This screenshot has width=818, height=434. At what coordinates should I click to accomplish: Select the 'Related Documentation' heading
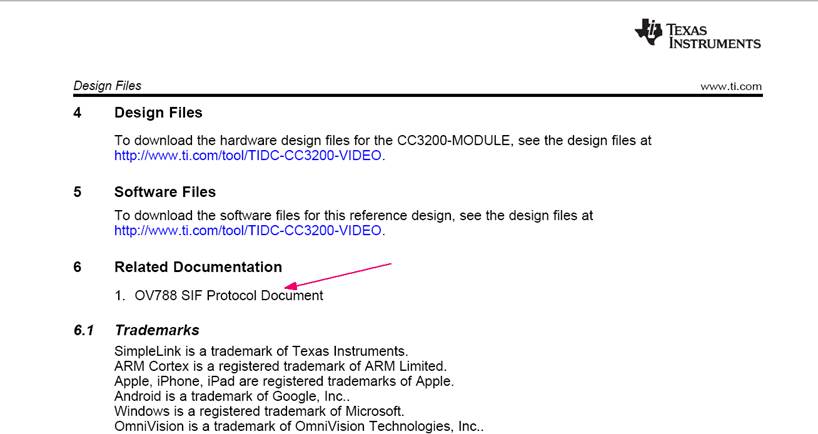click(198, 267)
